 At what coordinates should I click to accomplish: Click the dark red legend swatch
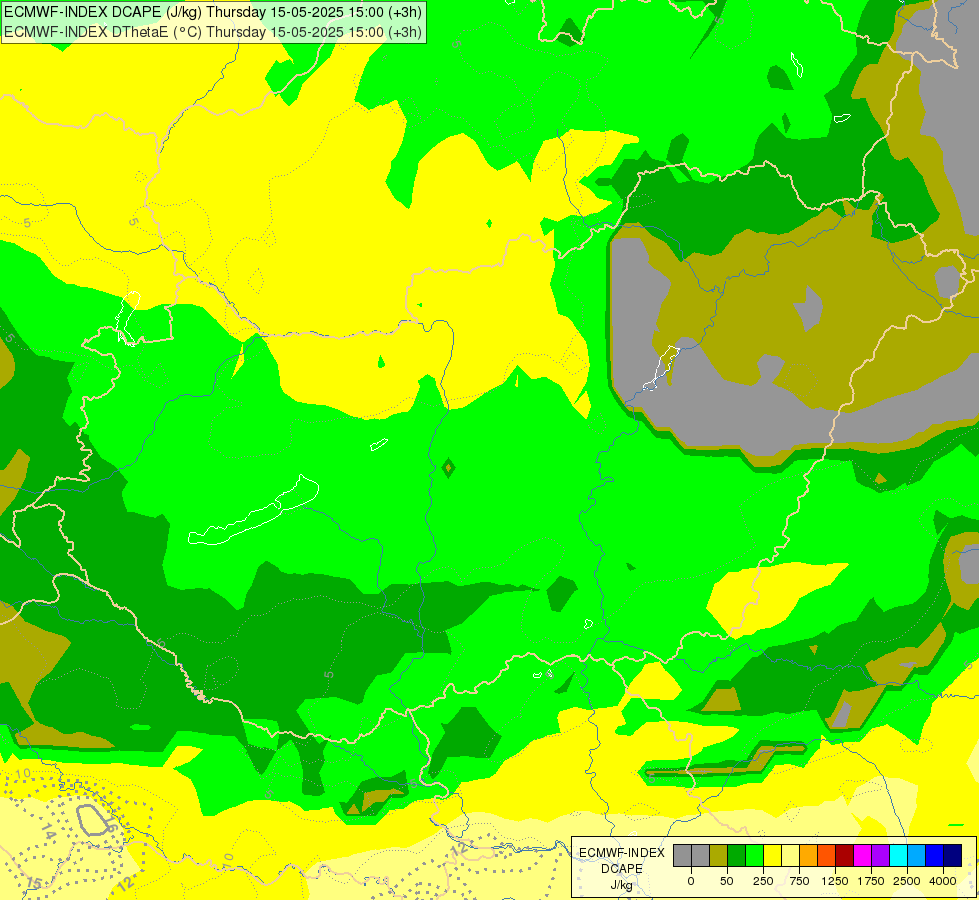pyautogui.click(x=845, y=856)
